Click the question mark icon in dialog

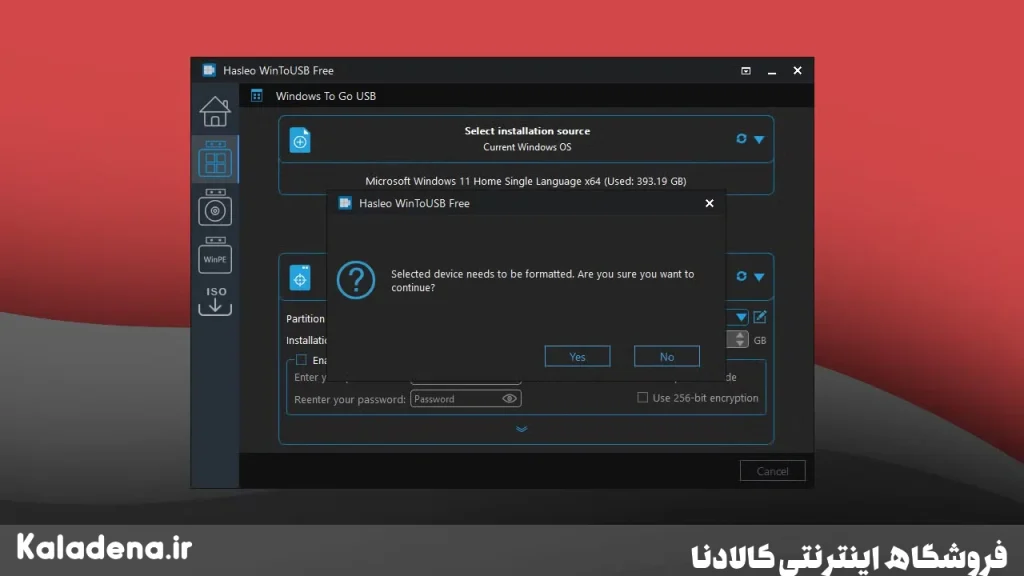(356, 280)
